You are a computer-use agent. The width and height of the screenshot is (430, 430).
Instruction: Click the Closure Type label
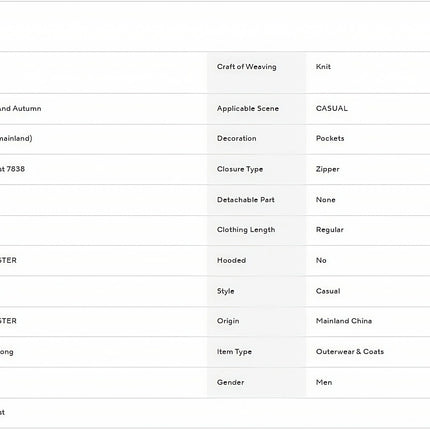pyautogui.click(x=240, y=169)
